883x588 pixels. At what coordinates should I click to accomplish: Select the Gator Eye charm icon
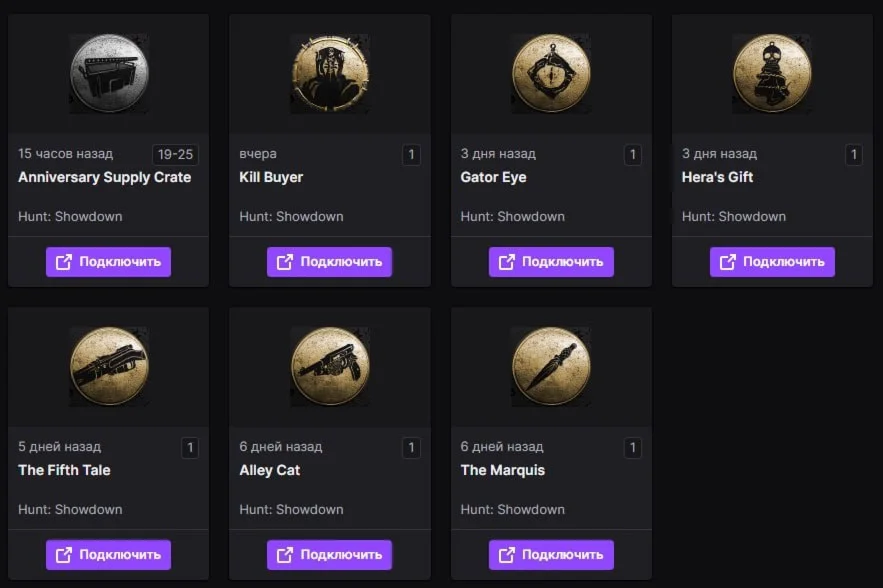pyautogui.click(x=551, y=73)
